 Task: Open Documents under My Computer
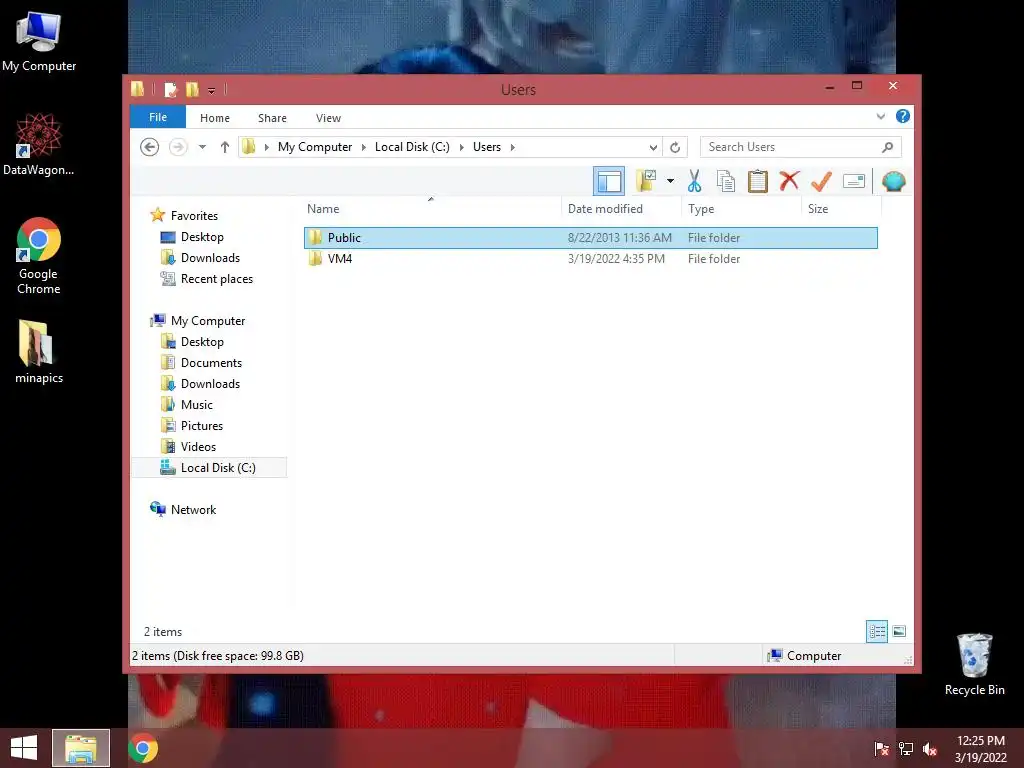[x=211, y=362]
